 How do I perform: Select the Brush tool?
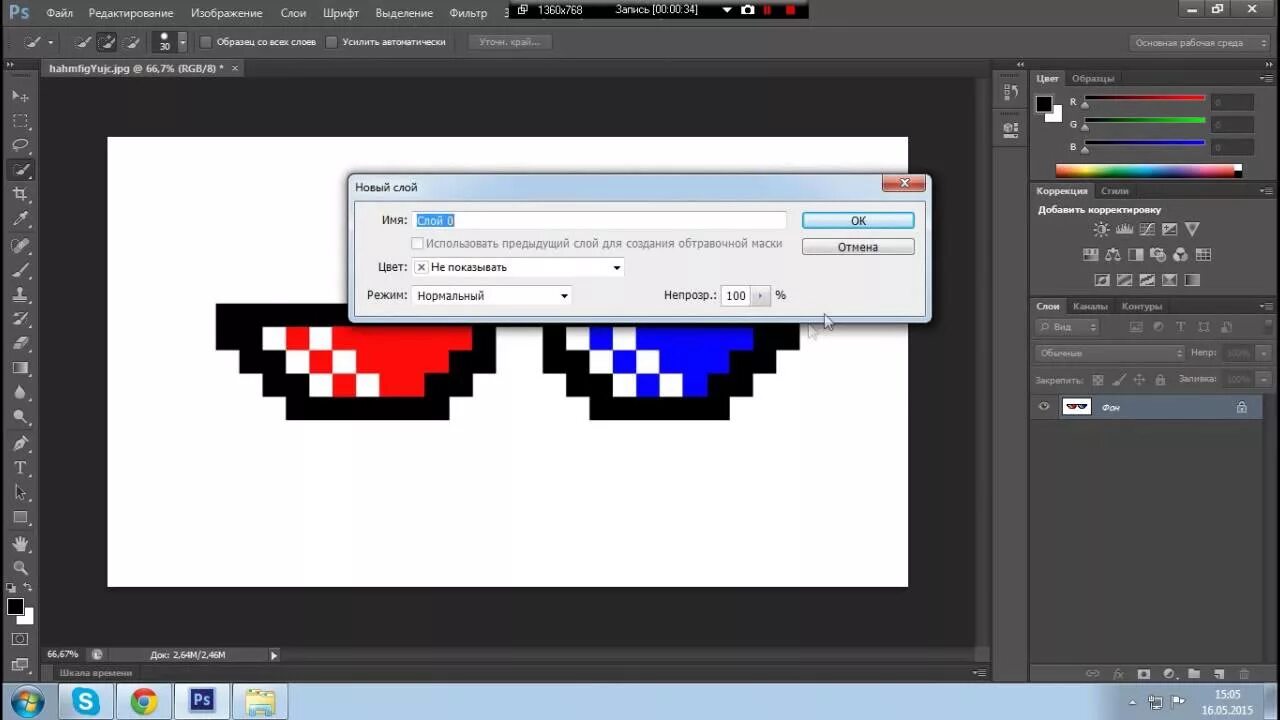[20, 270]
